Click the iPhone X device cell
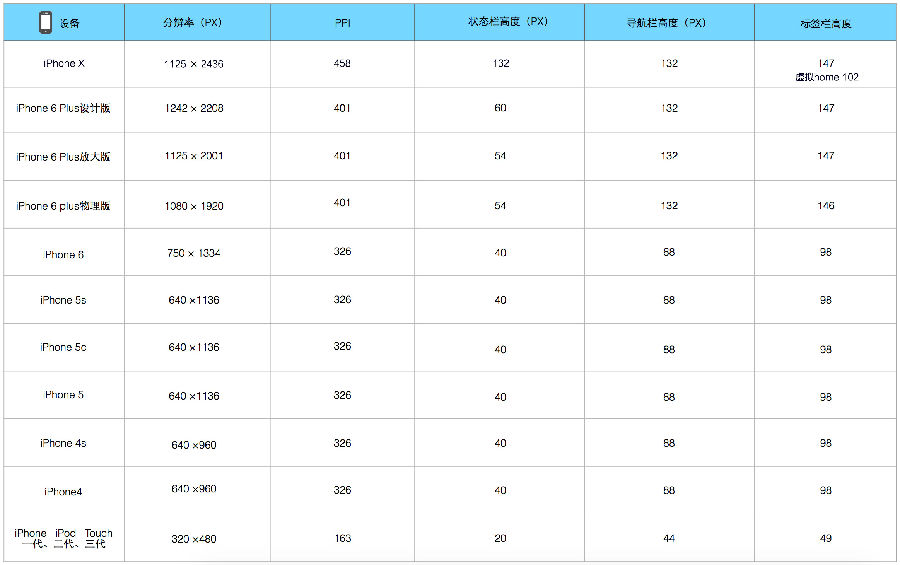 click(x=63, y=63)
